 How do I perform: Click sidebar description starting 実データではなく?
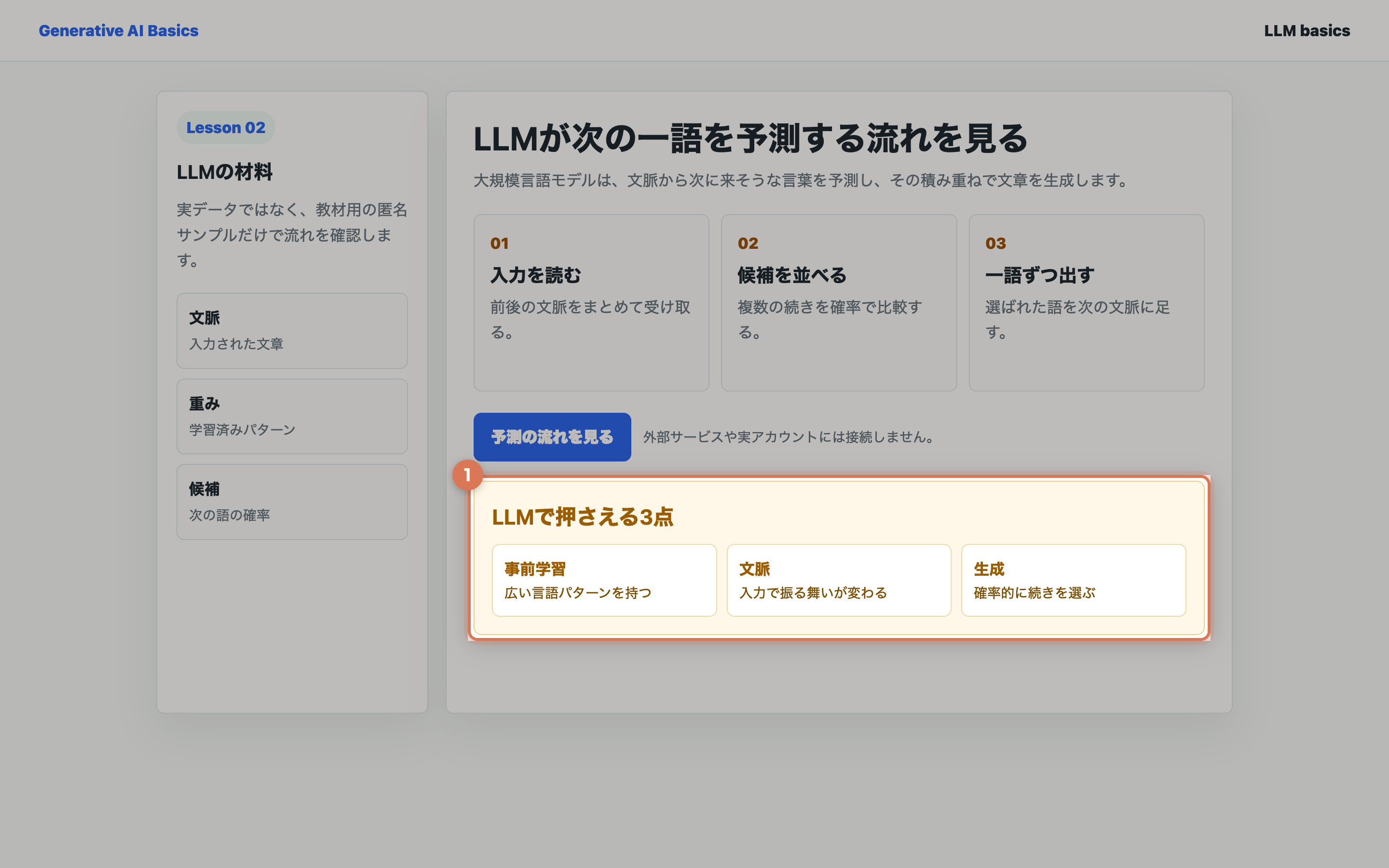click(292, 235)
